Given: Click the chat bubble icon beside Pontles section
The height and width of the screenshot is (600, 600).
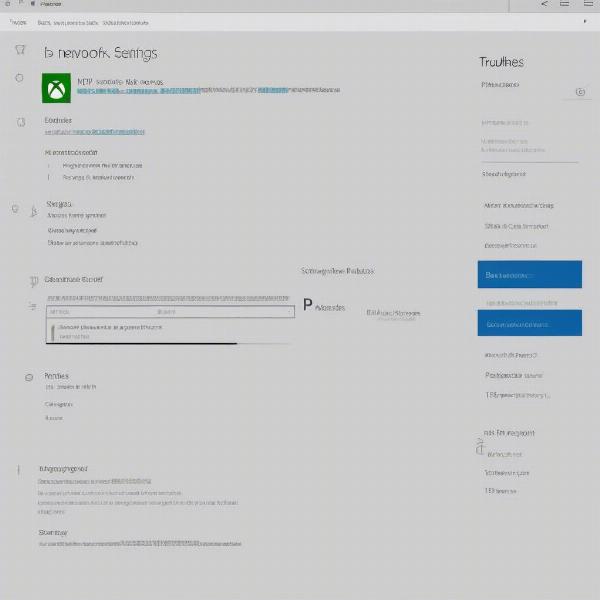Looking at the screenshot, I should click(x=29, y=378).
